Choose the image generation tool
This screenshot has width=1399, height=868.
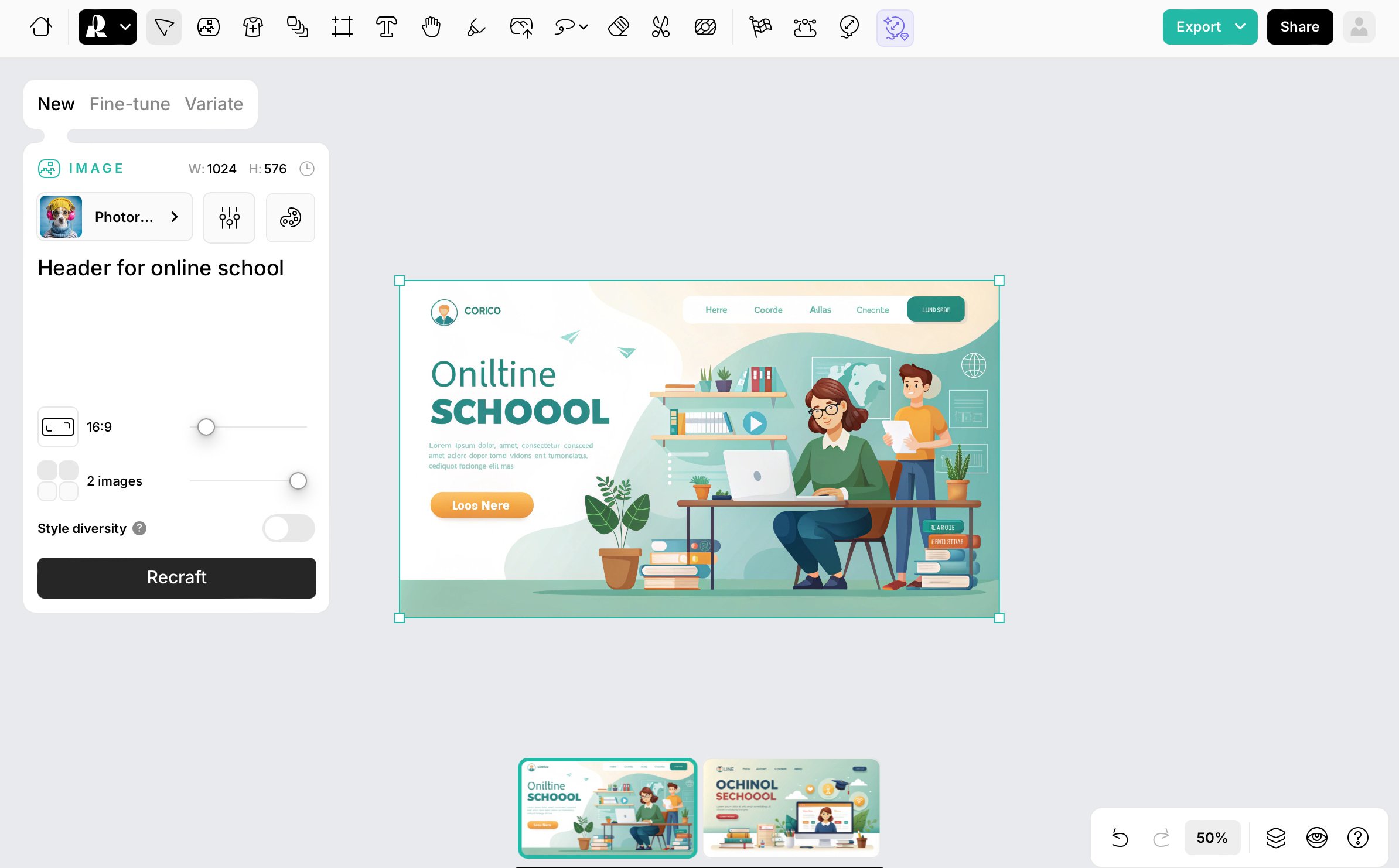point(209,27)
